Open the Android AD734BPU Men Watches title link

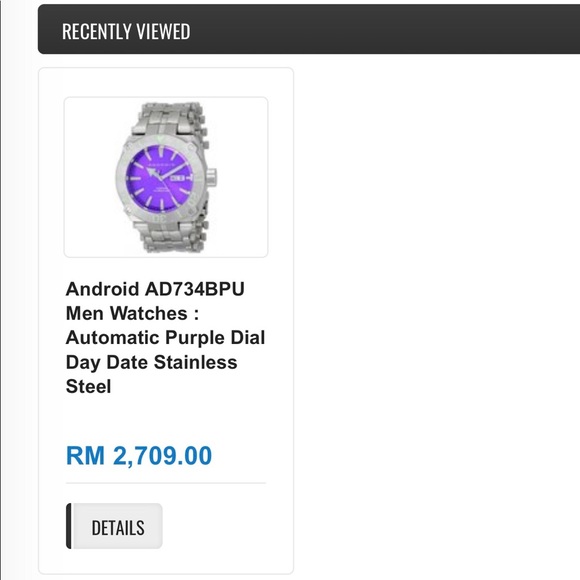[165, 337]
